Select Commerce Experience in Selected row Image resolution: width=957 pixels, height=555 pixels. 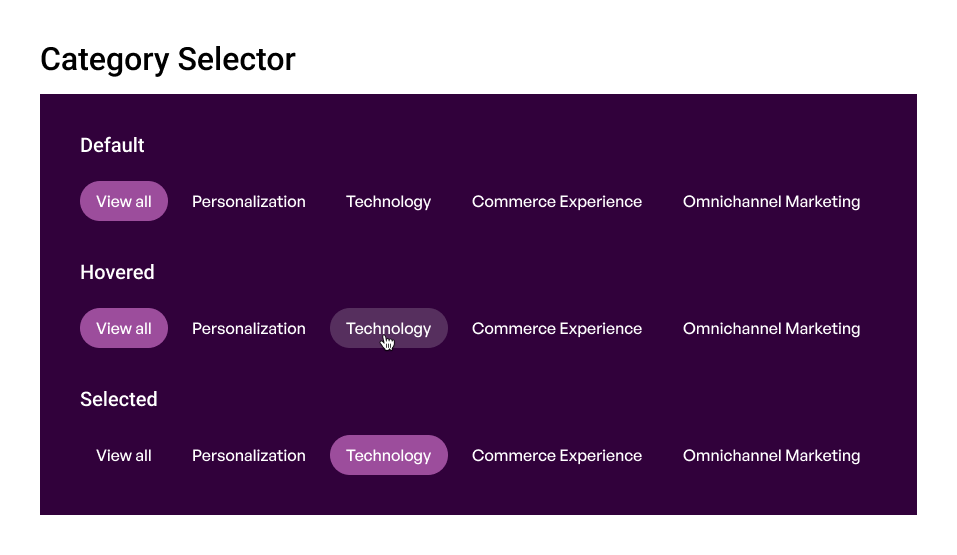click(x=557, y=455)
